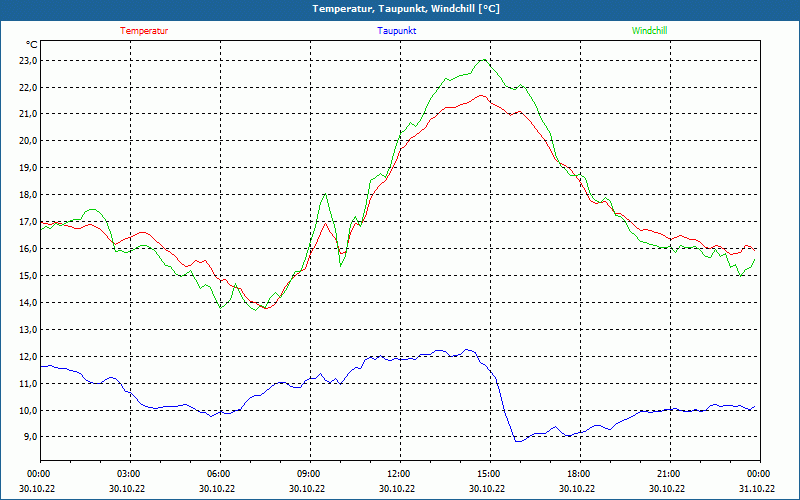Click the green Windchill legend label
This screenshot has height=500, width=800.
pyautogui.click(x=649, y=31)
